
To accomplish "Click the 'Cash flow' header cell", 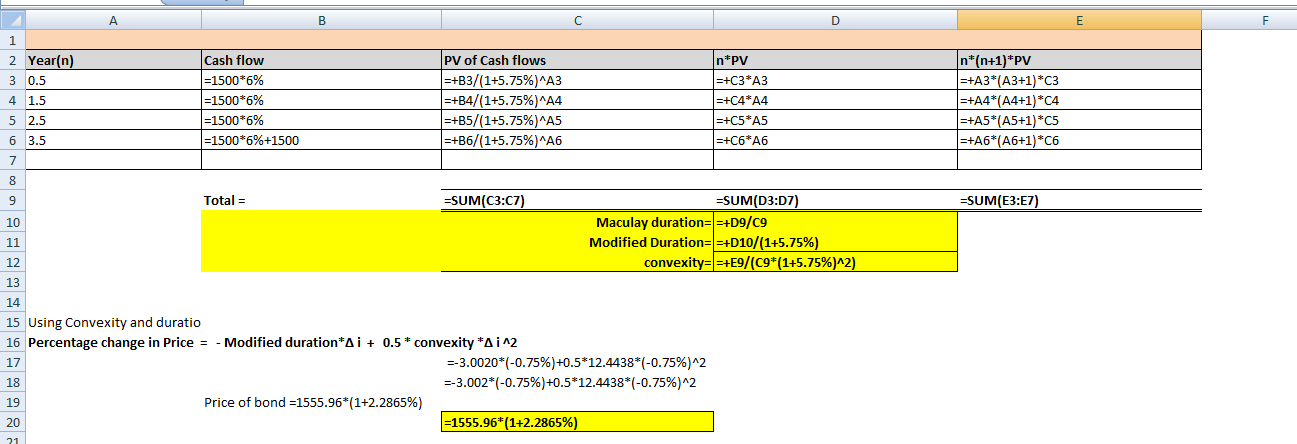I will tap(320, 60).
